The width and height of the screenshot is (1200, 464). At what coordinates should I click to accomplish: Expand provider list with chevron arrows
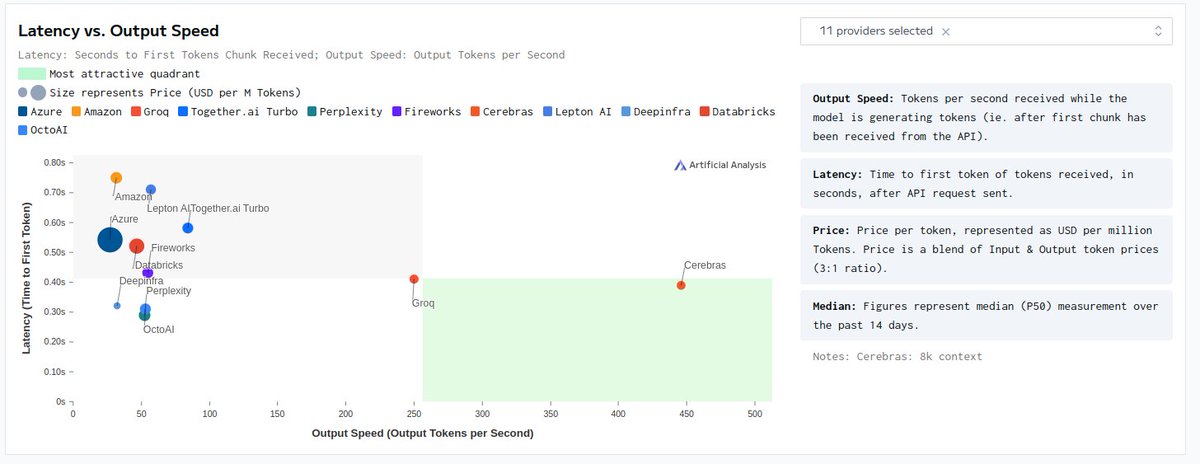tap(1158, 31)
